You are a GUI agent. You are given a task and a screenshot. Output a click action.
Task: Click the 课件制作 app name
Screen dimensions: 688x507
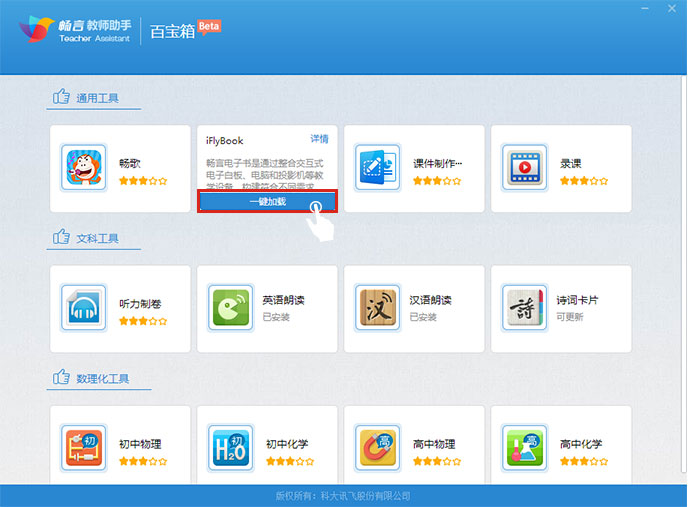(437, 164)
